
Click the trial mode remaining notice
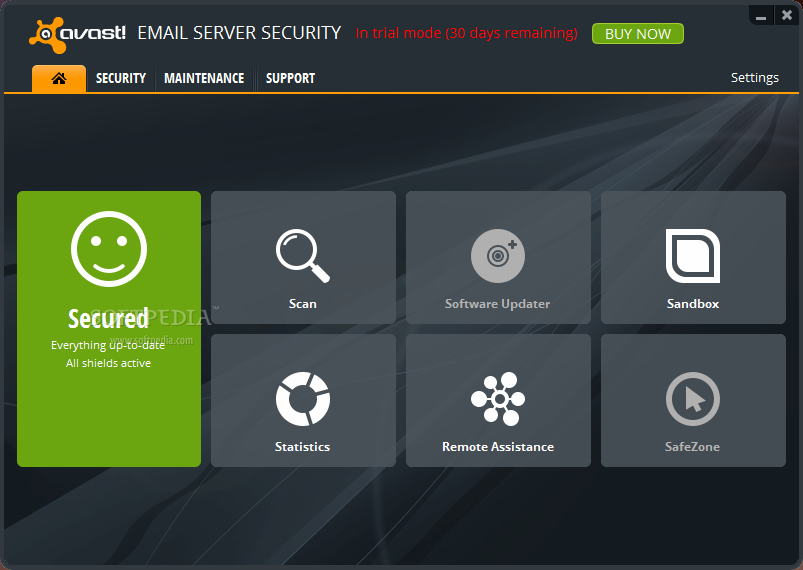[467, 33]
